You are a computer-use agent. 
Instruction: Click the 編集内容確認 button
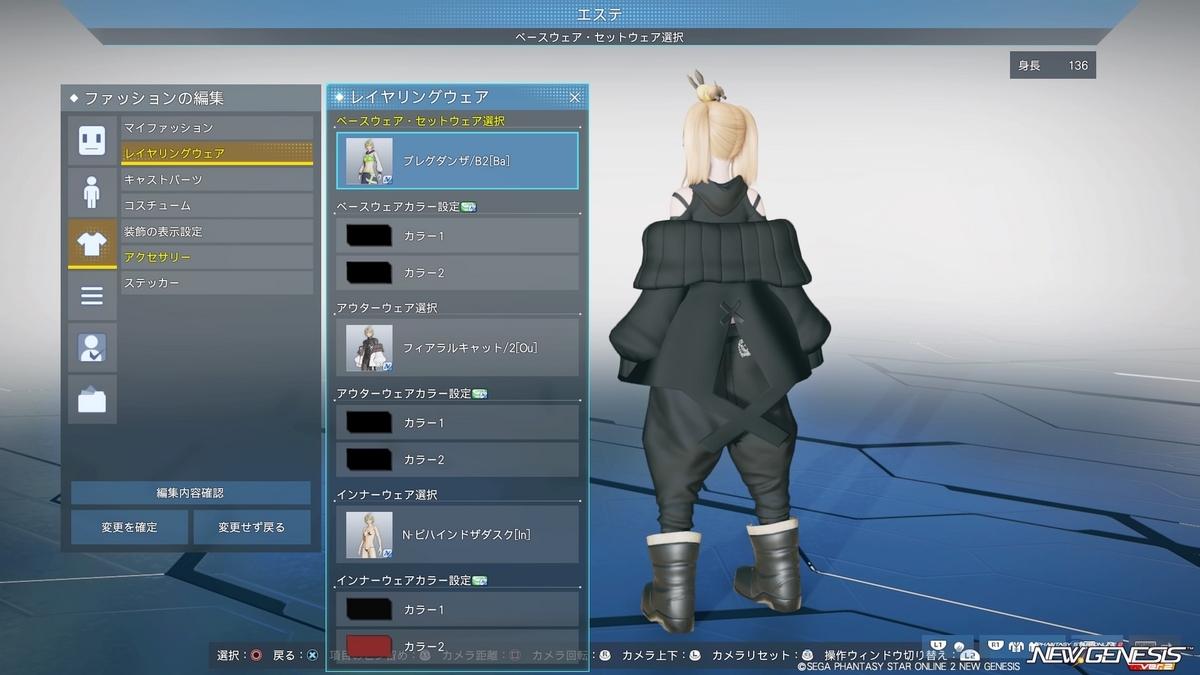point(190,493)
